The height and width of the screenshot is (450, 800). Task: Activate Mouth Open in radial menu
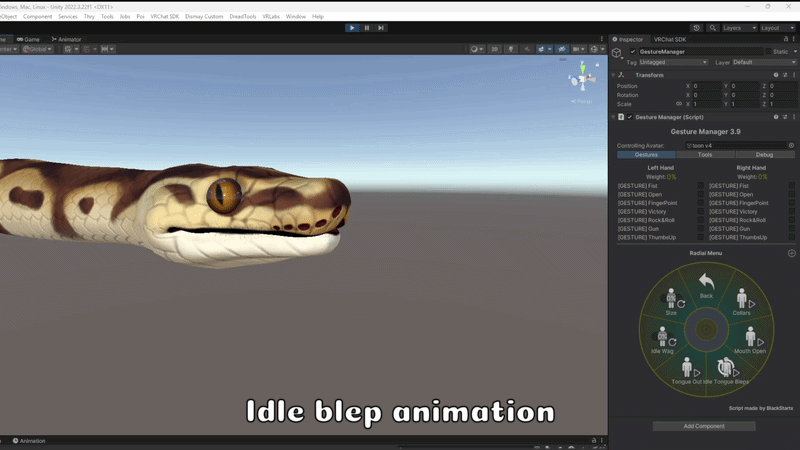tap(751, 340)
